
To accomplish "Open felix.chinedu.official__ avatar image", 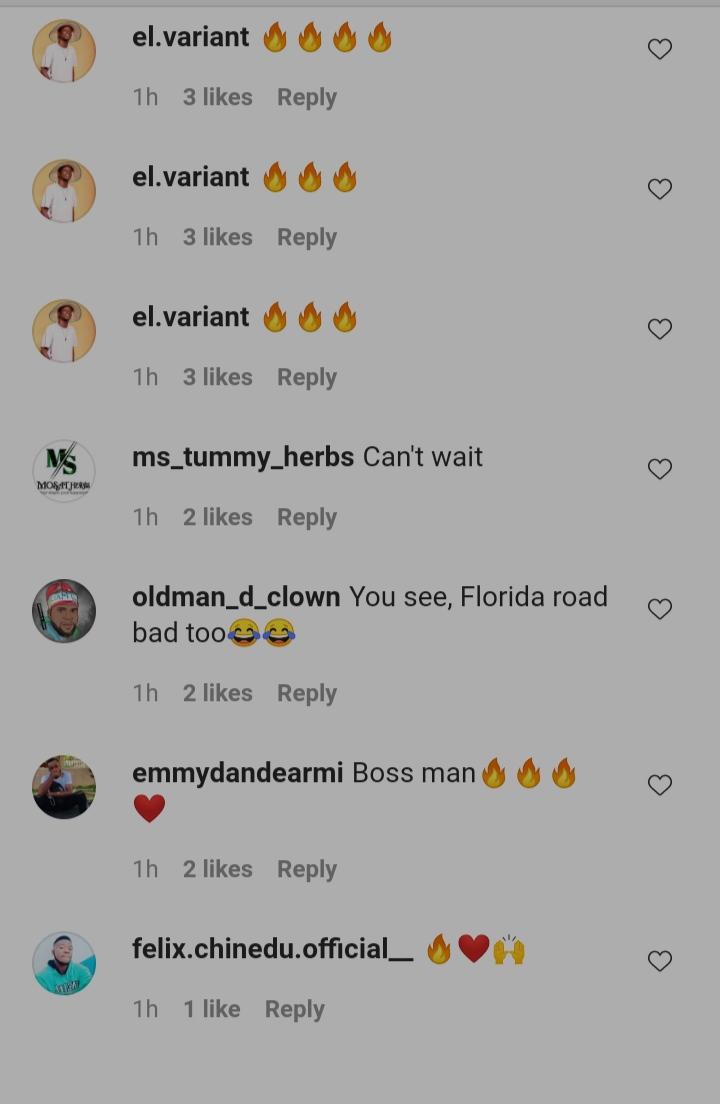I will click(x=64, y=962).
